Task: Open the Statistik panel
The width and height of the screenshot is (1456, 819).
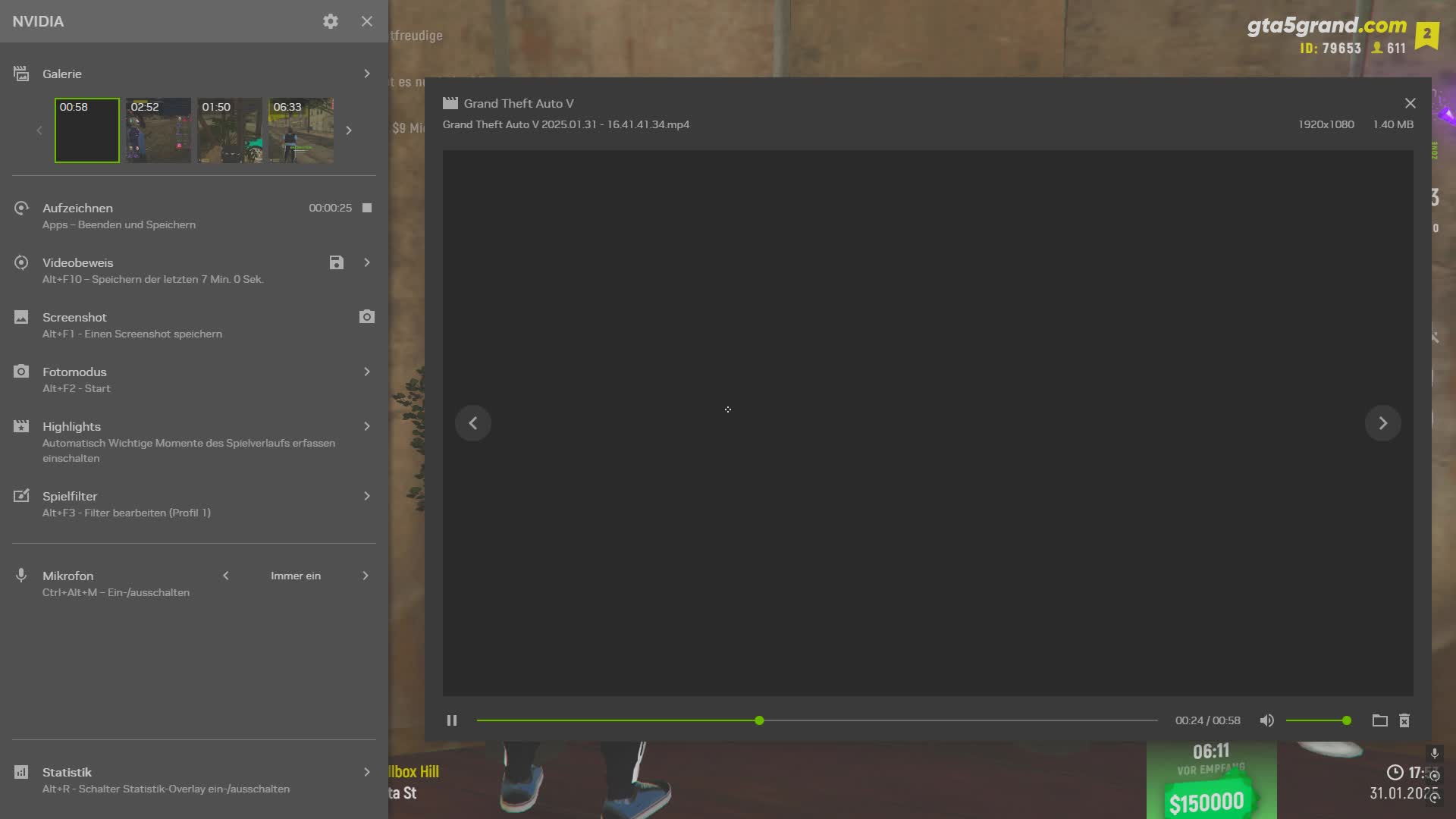Action: 367,771
